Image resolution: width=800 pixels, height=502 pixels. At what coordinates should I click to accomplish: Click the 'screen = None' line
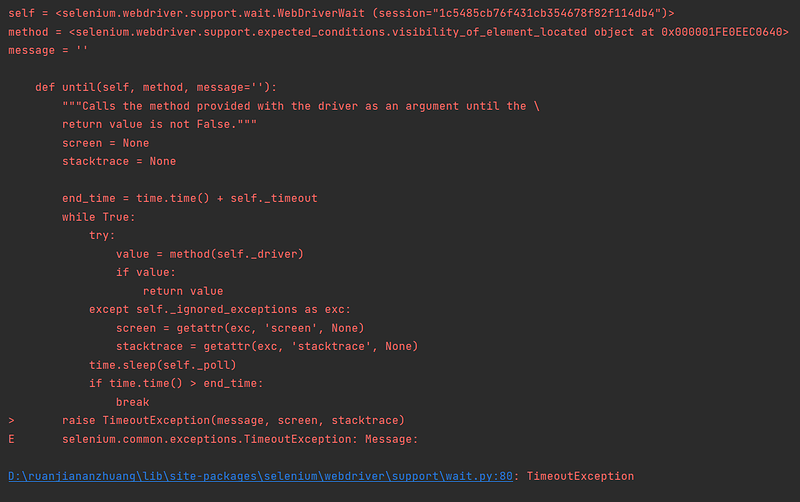click(x=106, y=143)
